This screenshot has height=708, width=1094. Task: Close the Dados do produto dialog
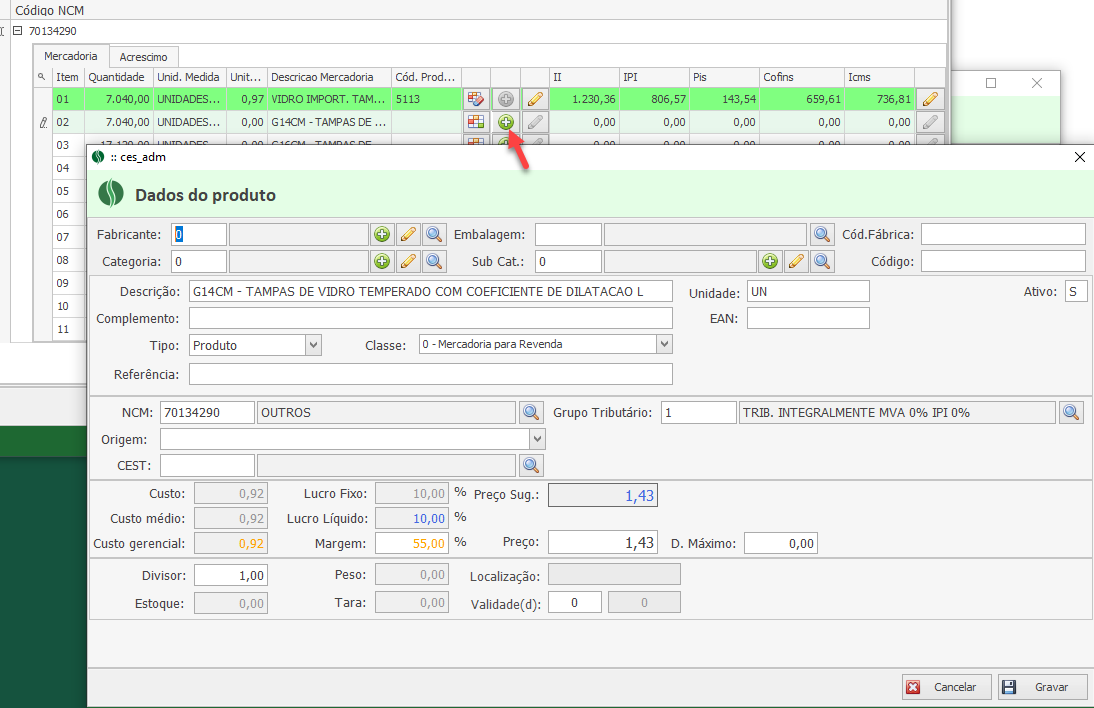click(1079, 157)
